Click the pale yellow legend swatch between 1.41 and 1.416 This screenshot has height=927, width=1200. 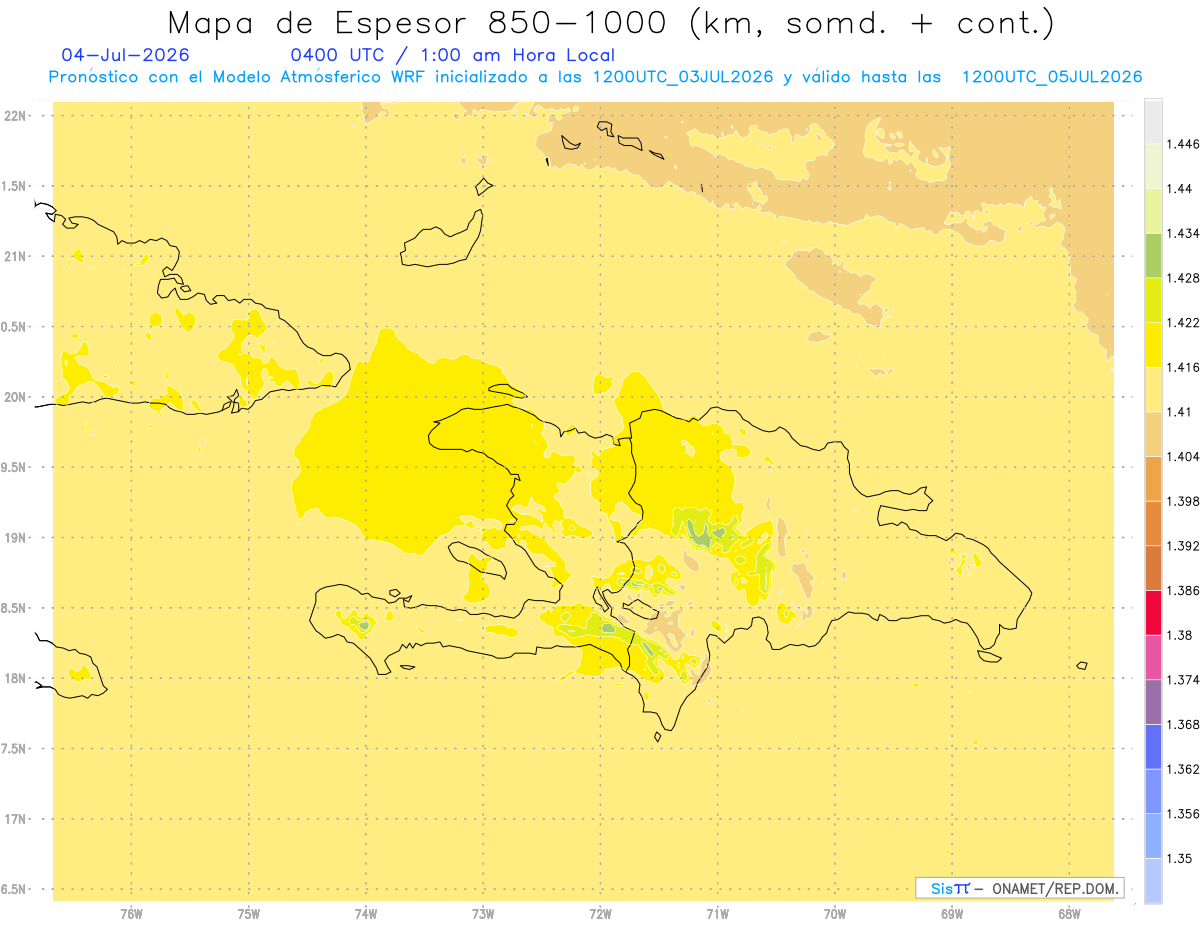pos(1153,389)
